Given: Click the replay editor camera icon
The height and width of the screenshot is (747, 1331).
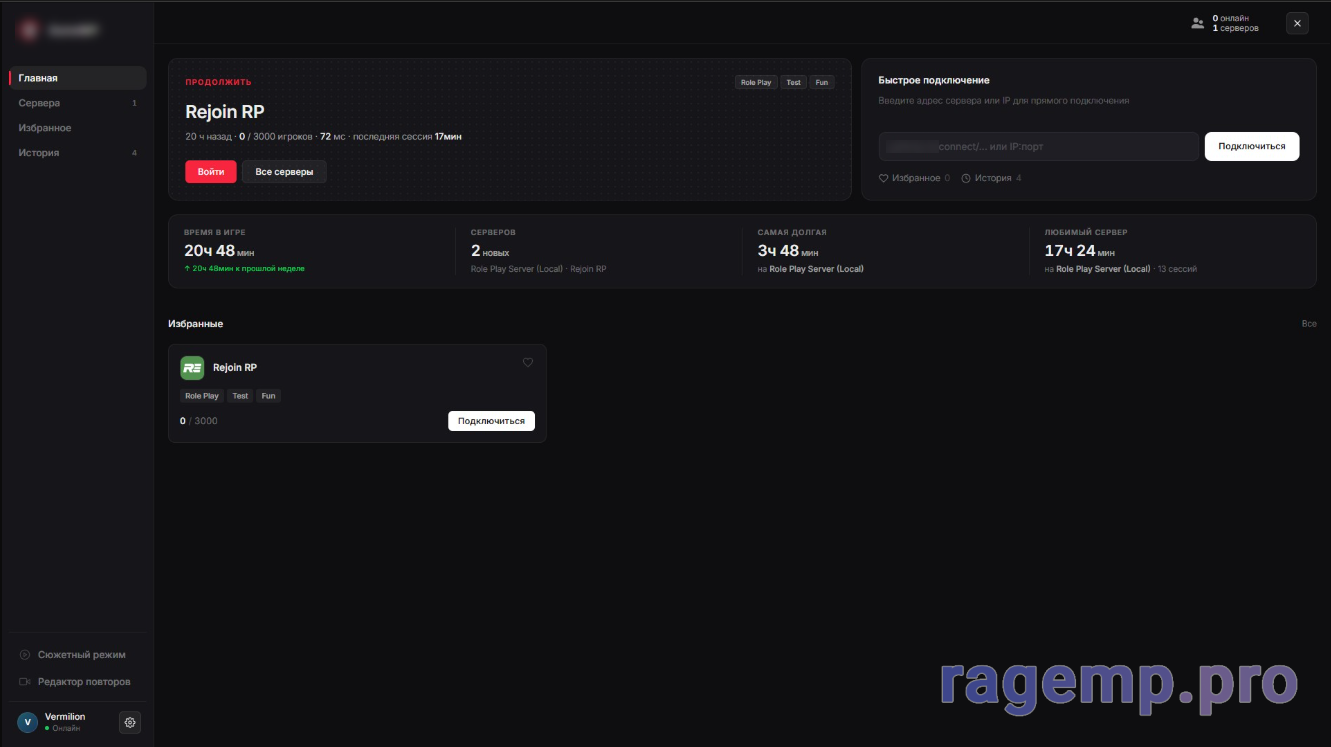Looking at the screenshot, I should click(x=25, y=682).
